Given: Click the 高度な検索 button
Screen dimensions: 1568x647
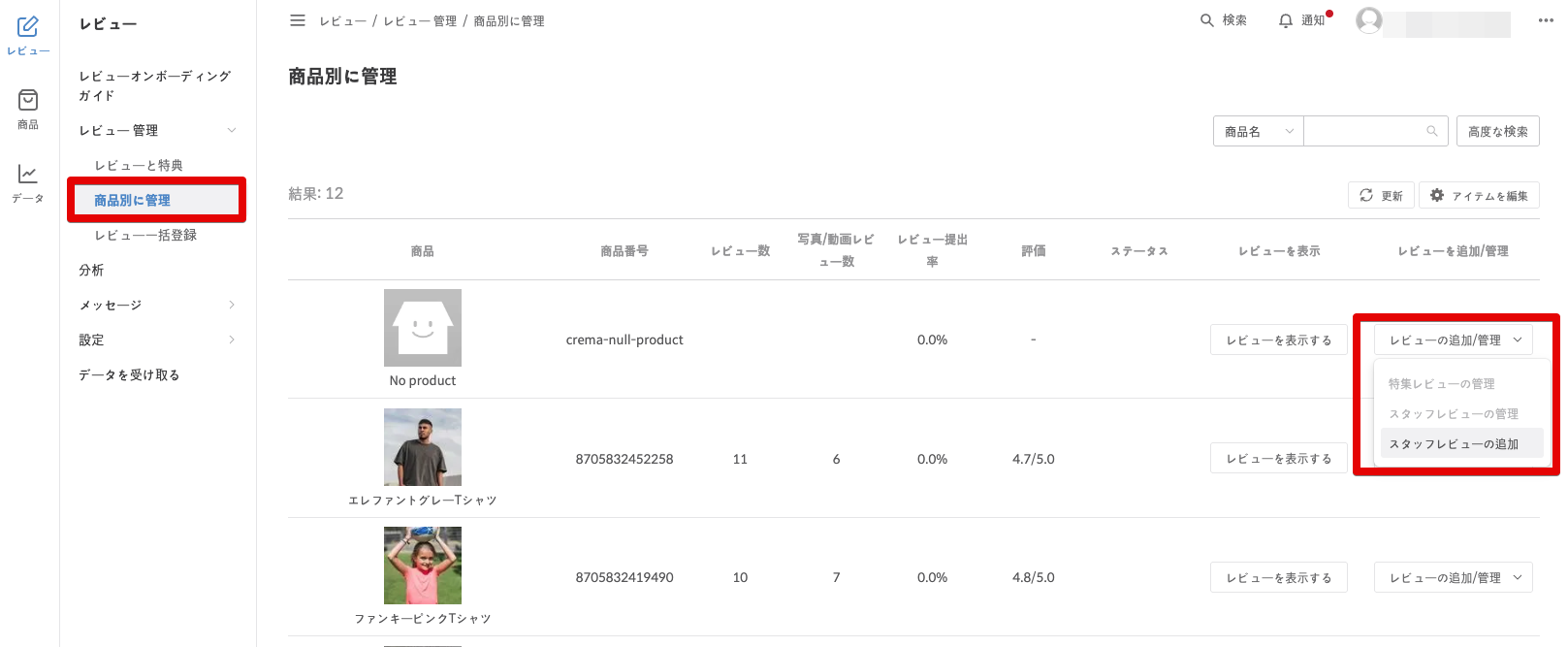Looking at the screenshot, I should coord(1497,131).
